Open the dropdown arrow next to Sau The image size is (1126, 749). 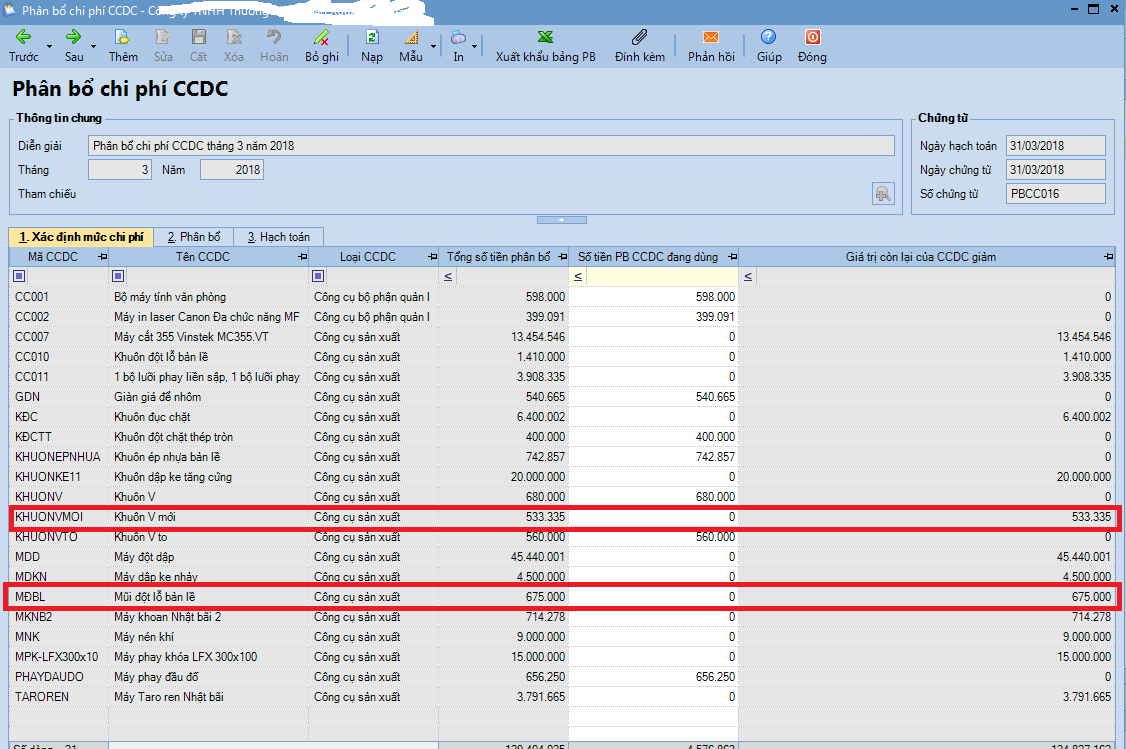pyautogui.click(x=93, y=47)
